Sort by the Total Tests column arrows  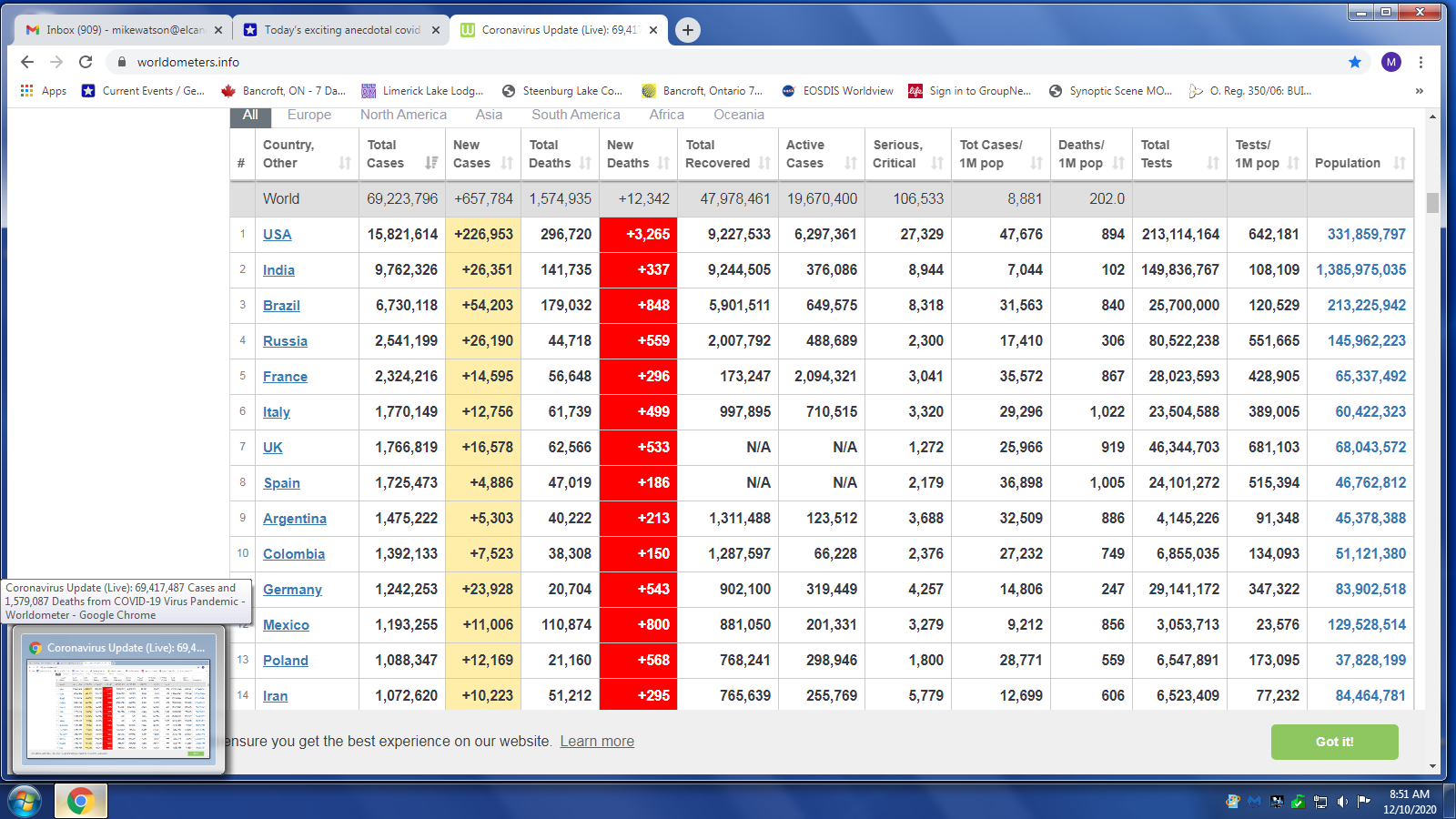1213,163
